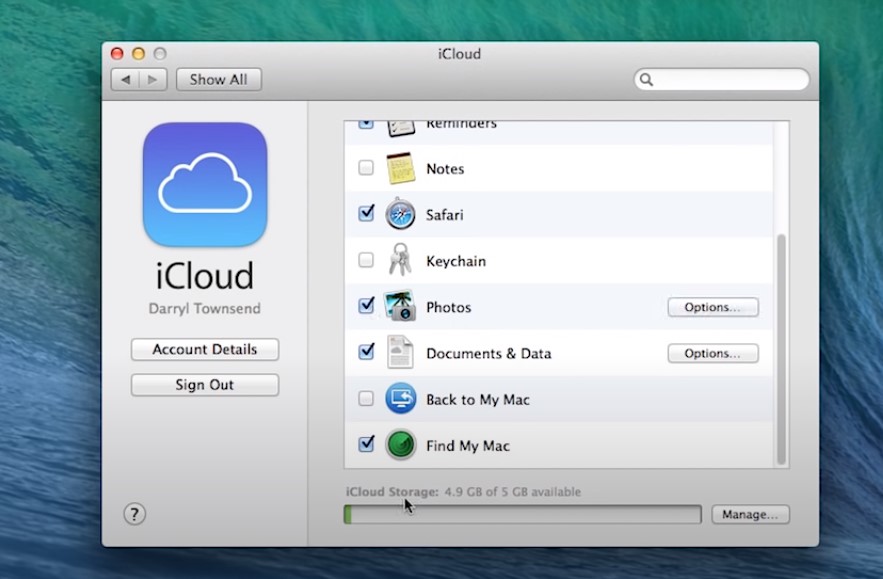
Task: Open help with the question mark button
Action: pyautogui.click(x=134, y=514)
